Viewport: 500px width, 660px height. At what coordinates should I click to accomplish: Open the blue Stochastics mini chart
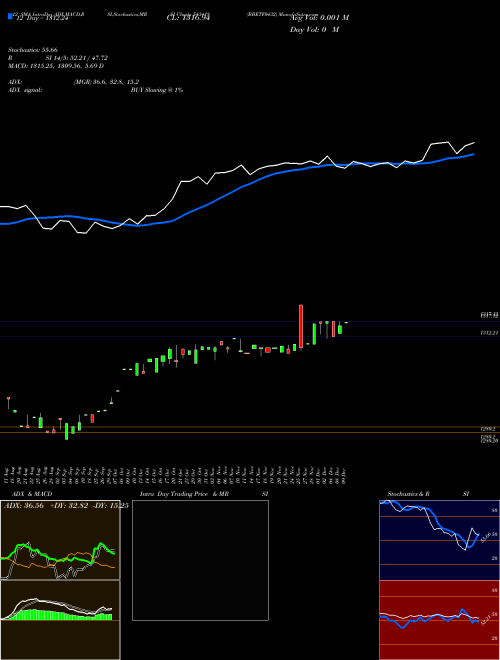pos(439,540)
